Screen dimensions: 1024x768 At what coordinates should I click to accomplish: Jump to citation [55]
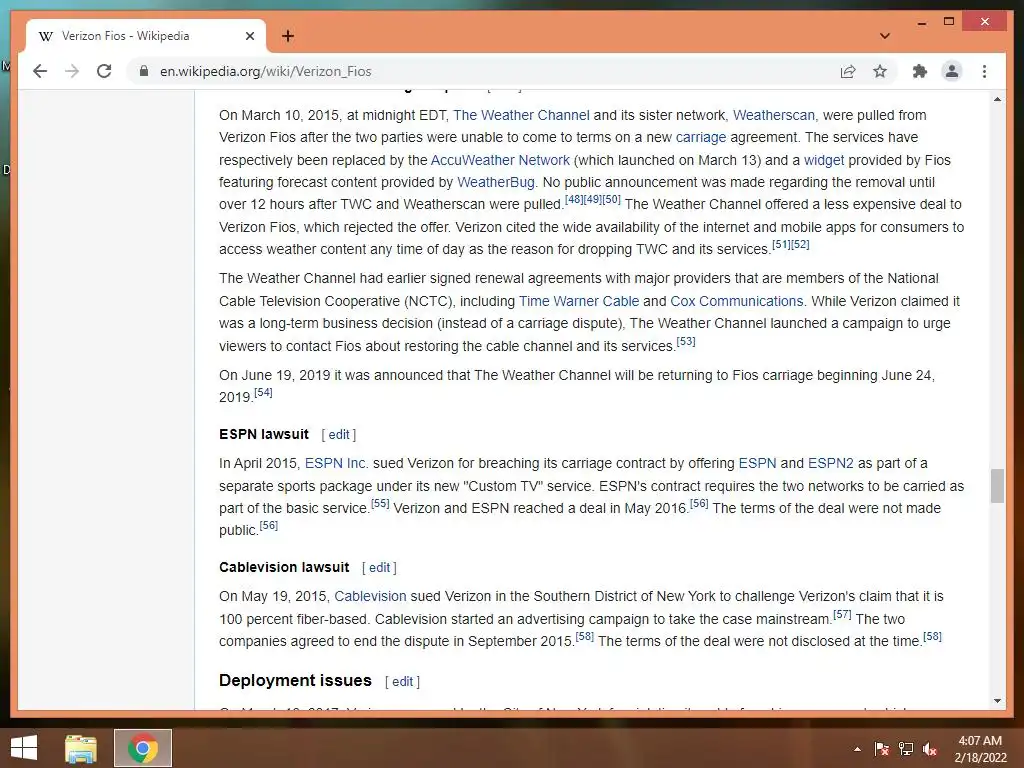point(380,503)
